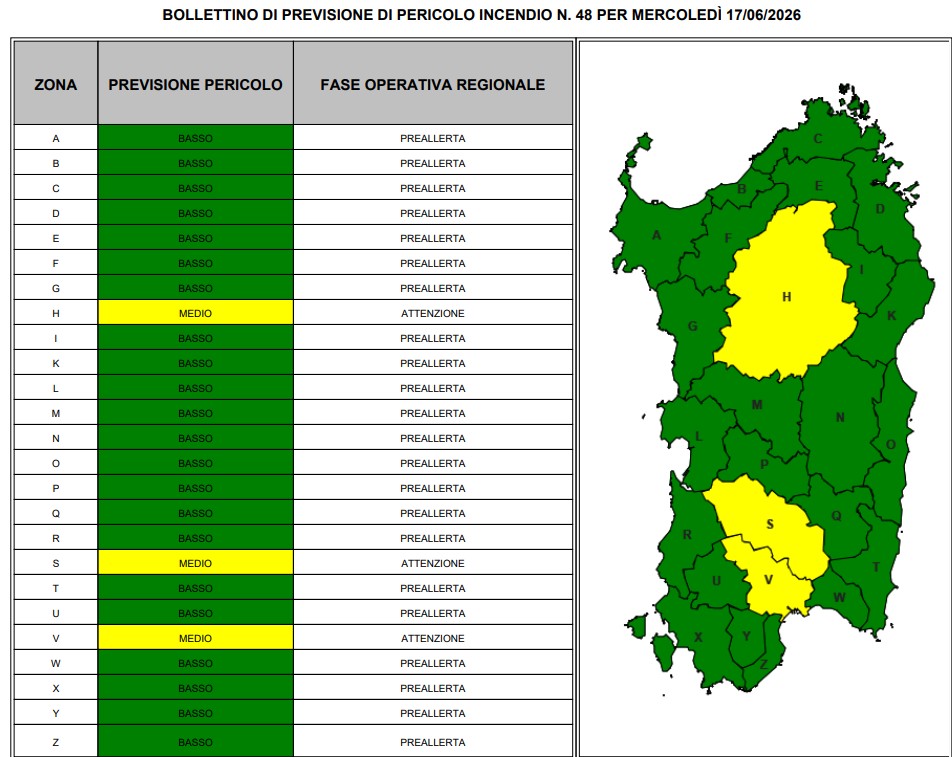Click the MEDIO cell for zone S
The height and width of the screenshot is (757, 952).
point(196,563)
